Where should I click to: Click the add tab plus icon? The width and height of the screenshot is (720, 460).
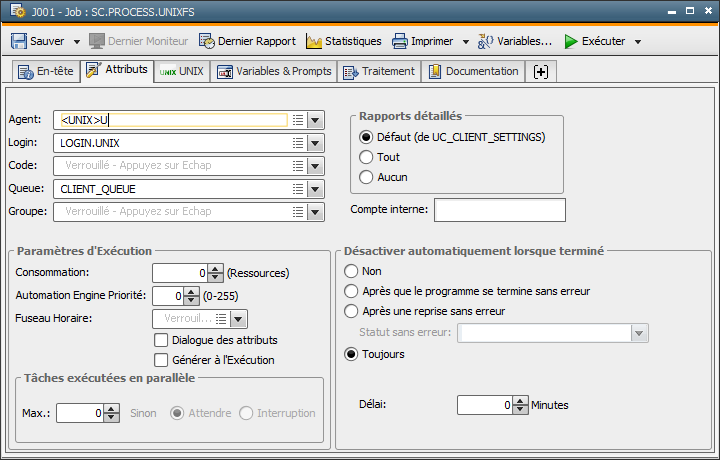(x=540, y=72)
